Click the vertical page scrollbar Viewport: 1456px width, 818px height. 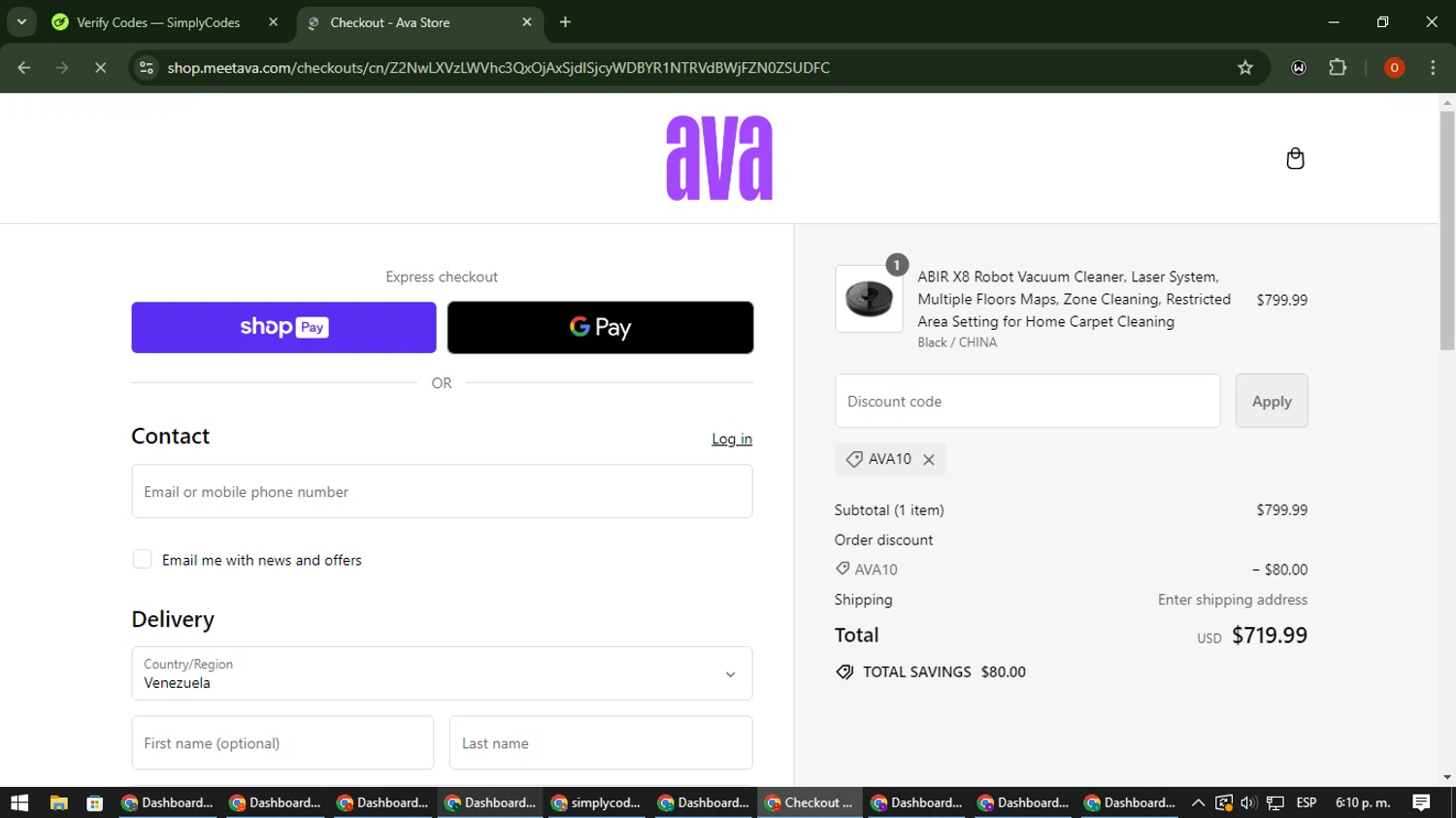pyautogui.click(x=1447, y=230)
